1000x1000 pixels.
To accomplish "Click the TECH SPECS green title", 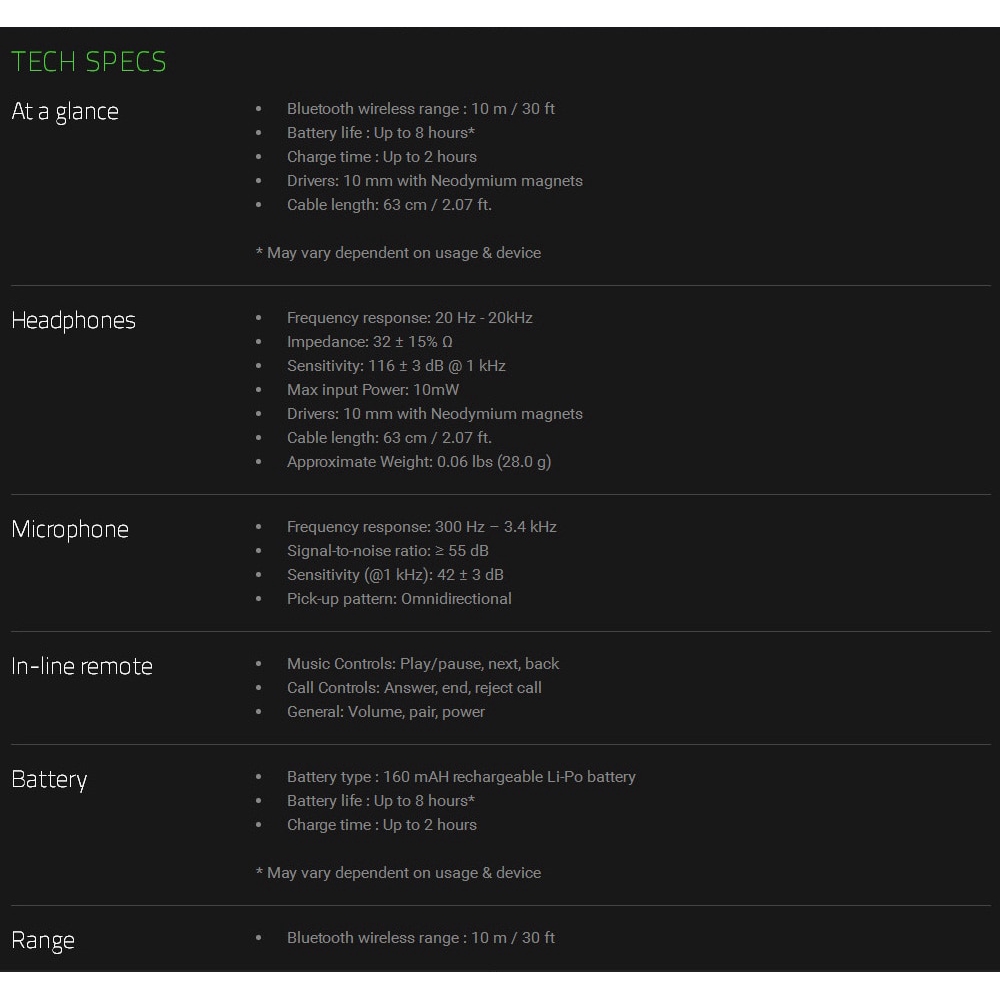I will [x=89, y=62].
